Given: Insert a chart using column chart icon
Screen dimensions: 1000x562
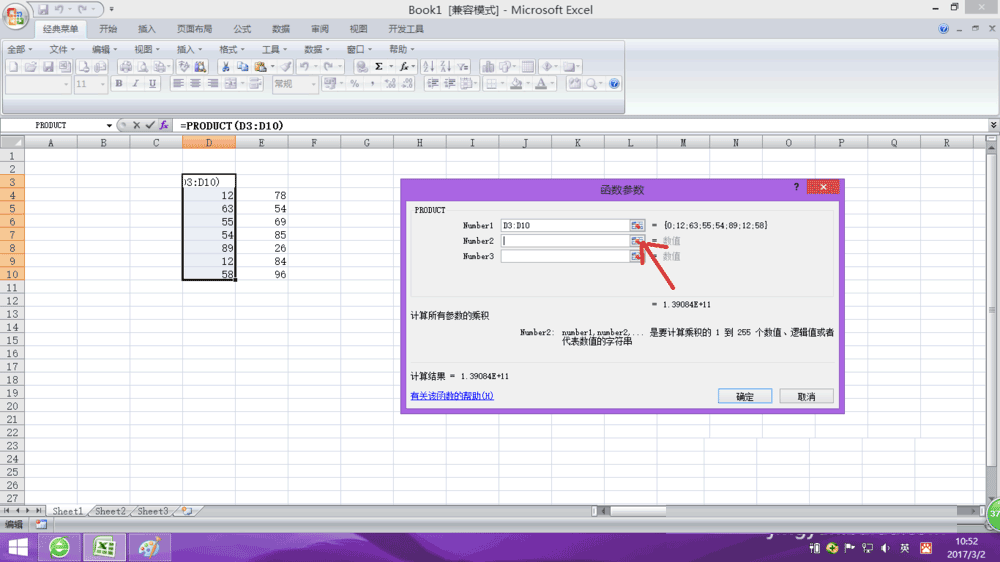Looking at the screenshot, I should point(488,66).
